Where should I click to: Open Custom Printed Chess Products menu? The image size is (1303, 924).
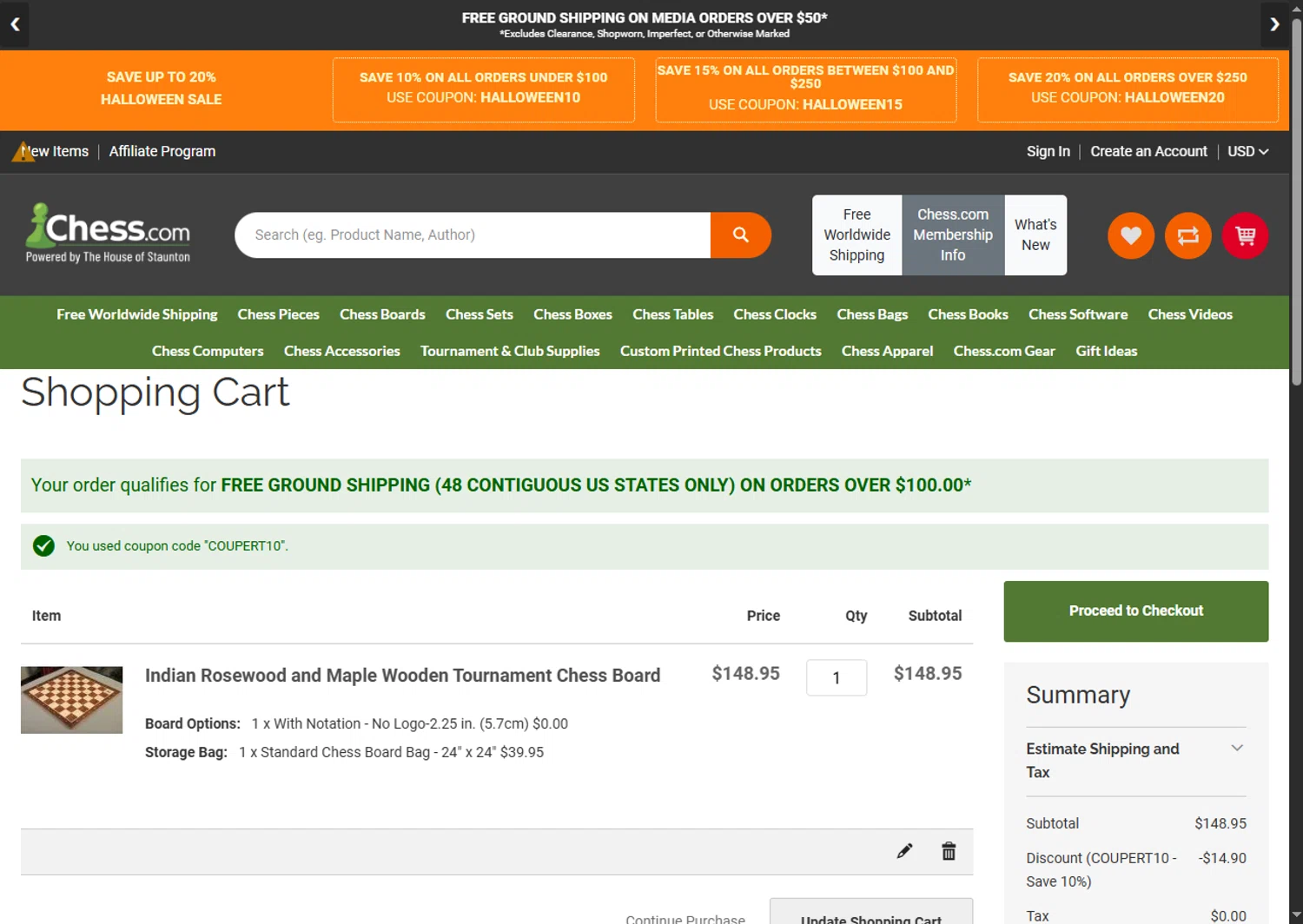(720, 351)
